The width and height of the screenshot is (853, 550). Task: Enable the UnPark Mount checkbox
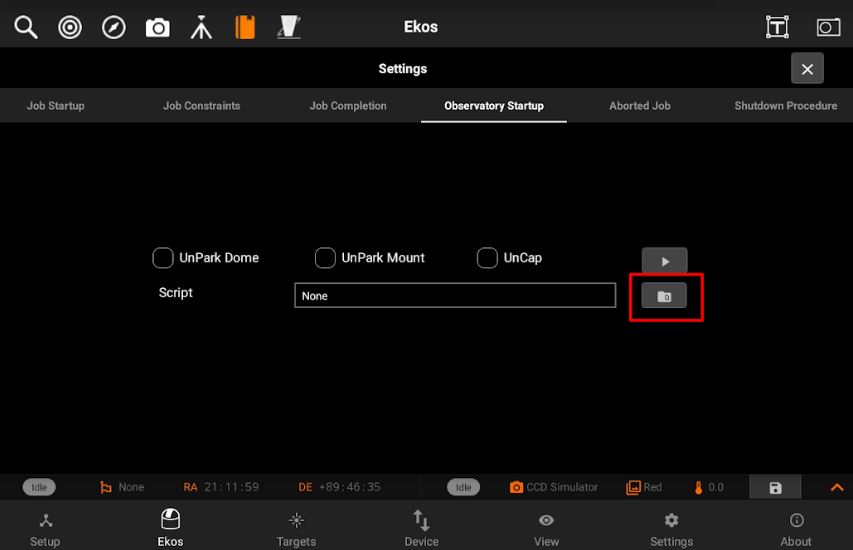pos(325,257)
